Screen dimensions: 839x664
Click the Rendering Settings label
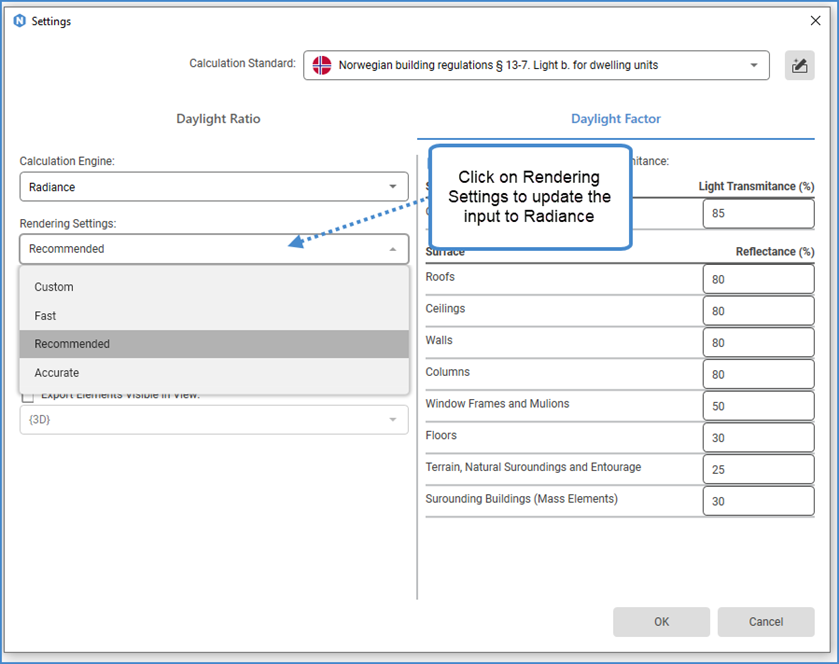tap(68, 224)
